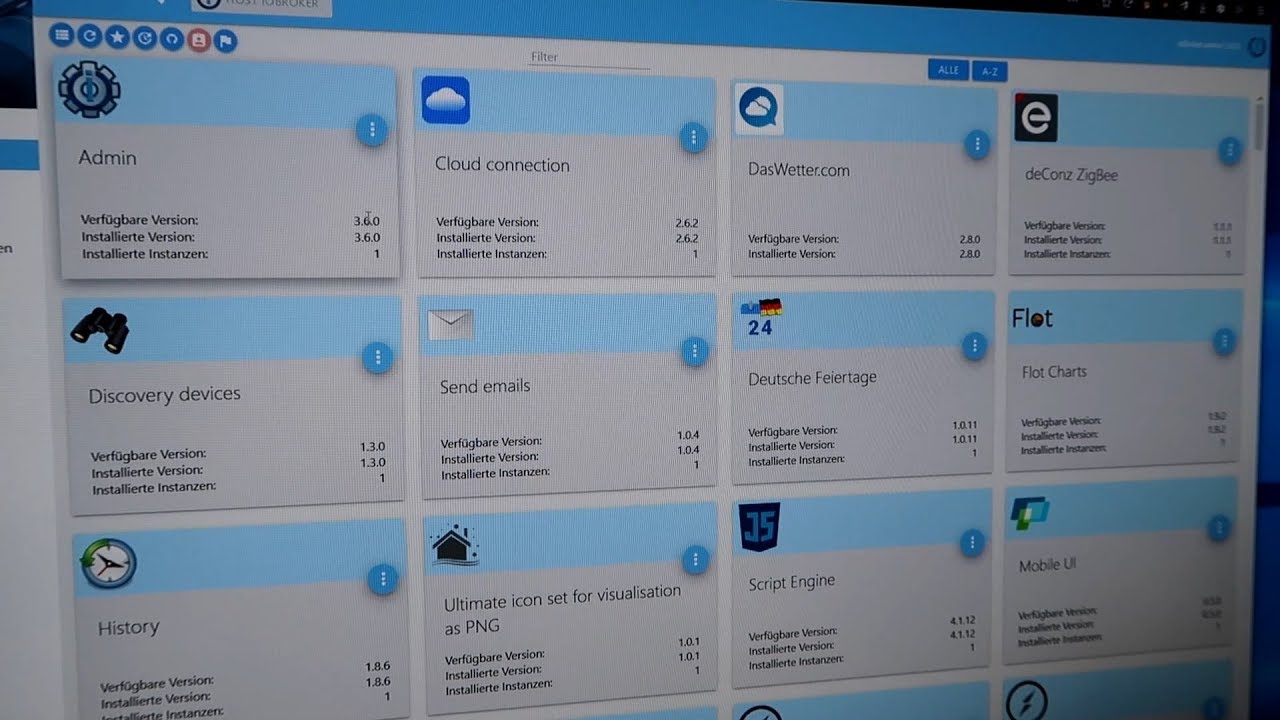Viewport: 1280px width, 720px height.
Task: Click the "Mobile UI" adapter title
Action: tap(1047, 566)
